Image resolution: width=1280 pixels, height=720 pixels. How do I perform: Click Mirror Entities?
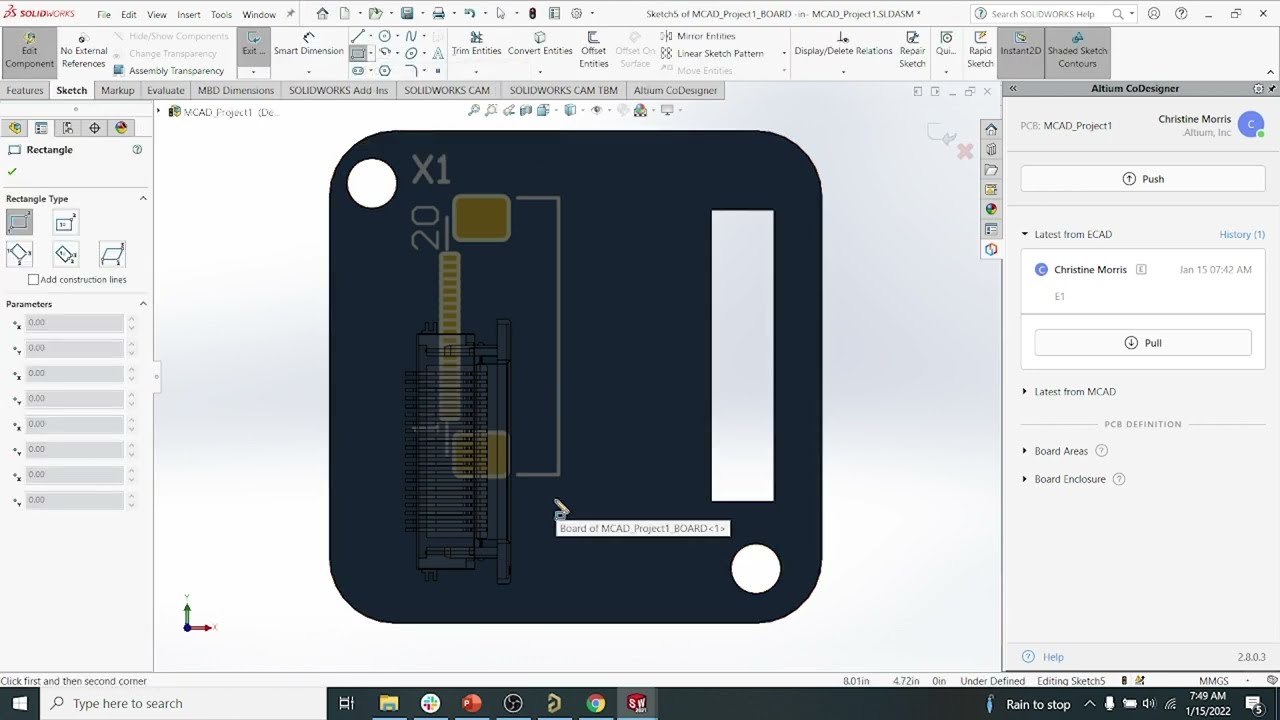(697, 36)
